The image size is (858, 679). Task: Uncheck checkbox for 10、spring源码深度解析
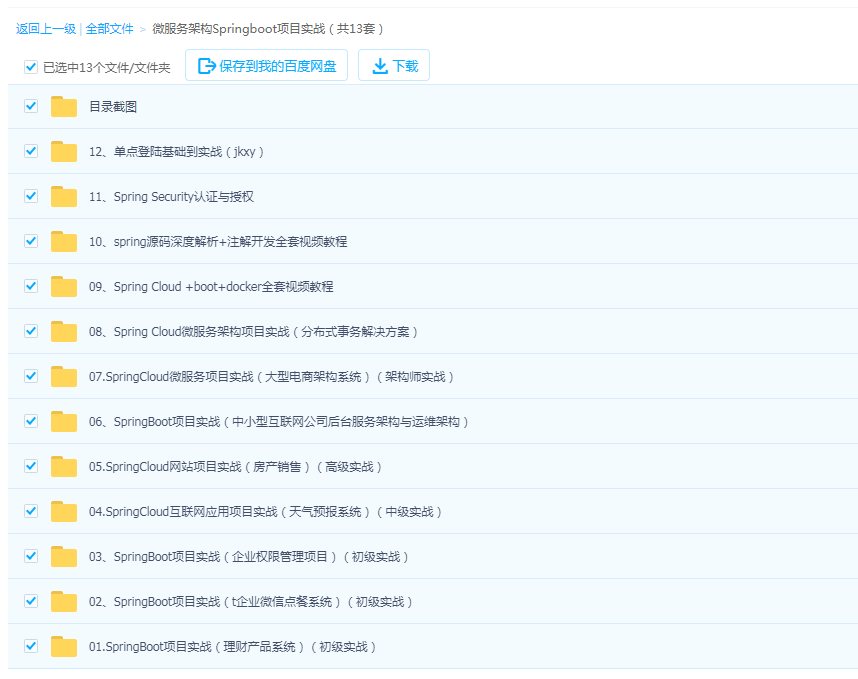(31, 241)
